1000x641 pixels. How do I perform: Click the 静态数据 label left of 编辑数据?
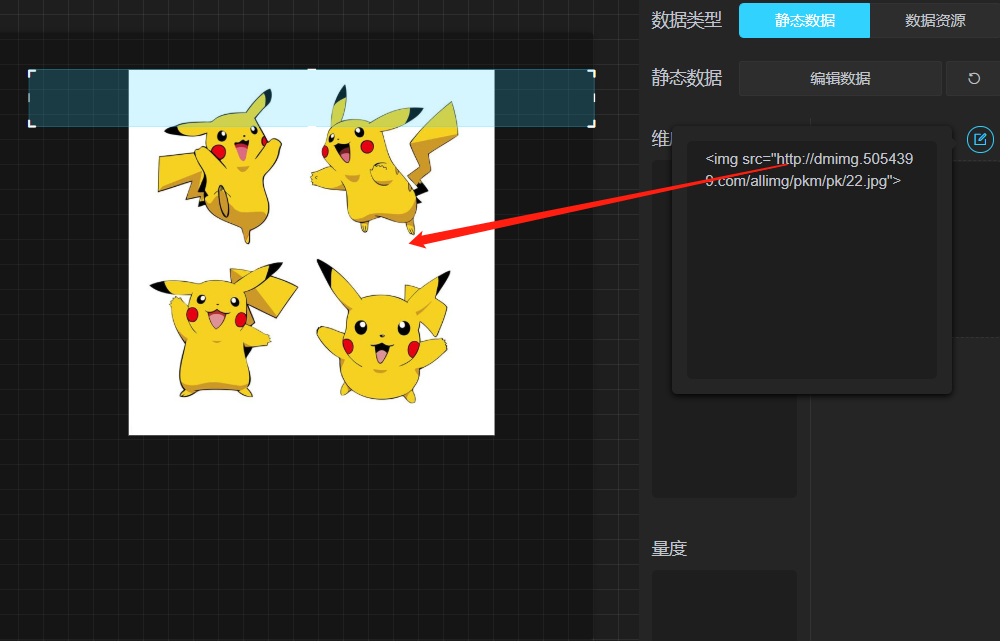click(x=686, y=78)
